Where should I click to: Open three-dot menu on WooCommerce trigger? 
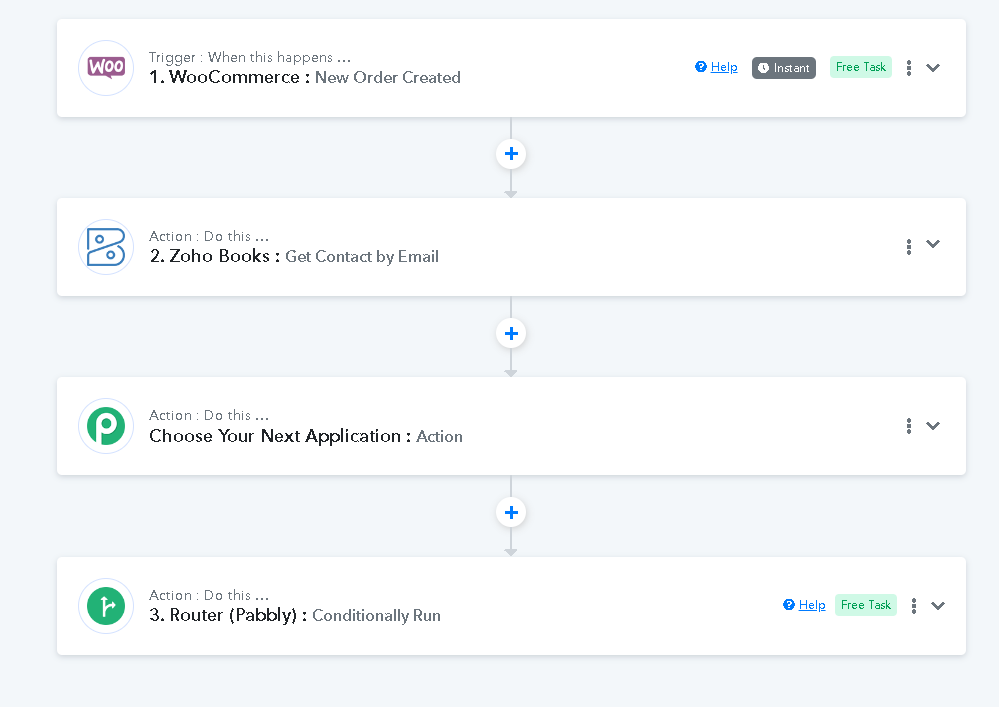pos(909,68)
